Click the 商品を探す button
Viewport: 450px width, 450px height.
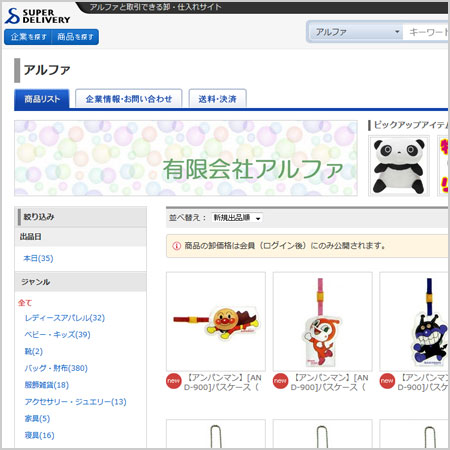[x=75, y=37]
